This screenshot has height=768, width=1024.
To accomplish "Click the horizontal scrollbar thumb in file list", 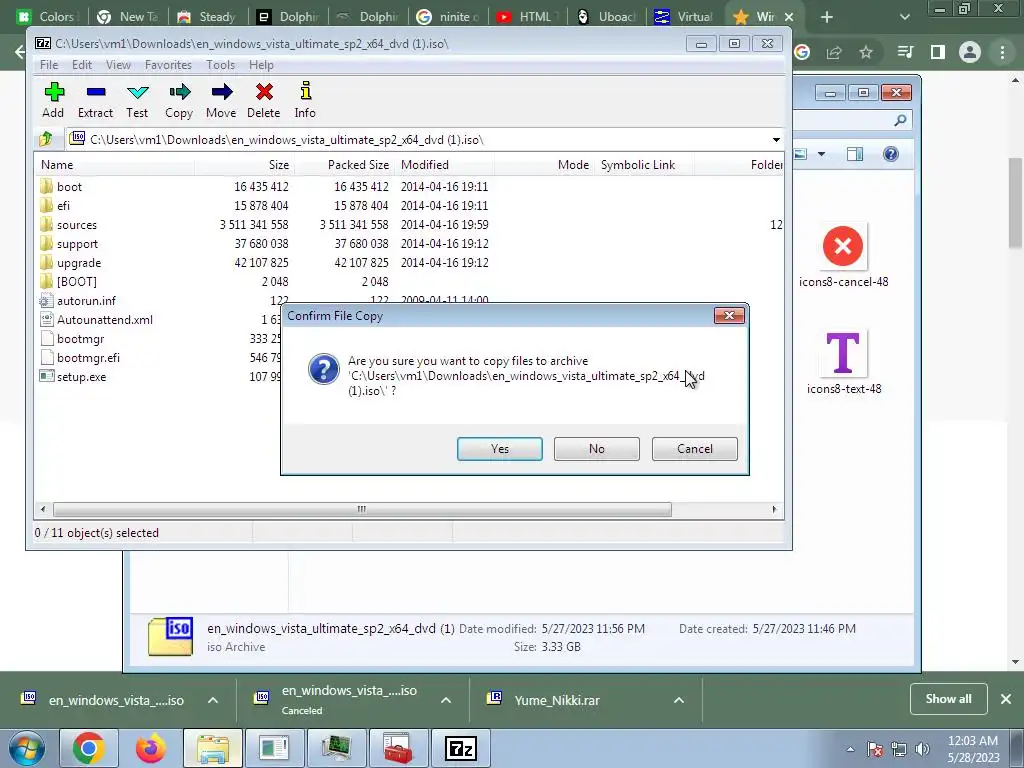I will point(362,509).
